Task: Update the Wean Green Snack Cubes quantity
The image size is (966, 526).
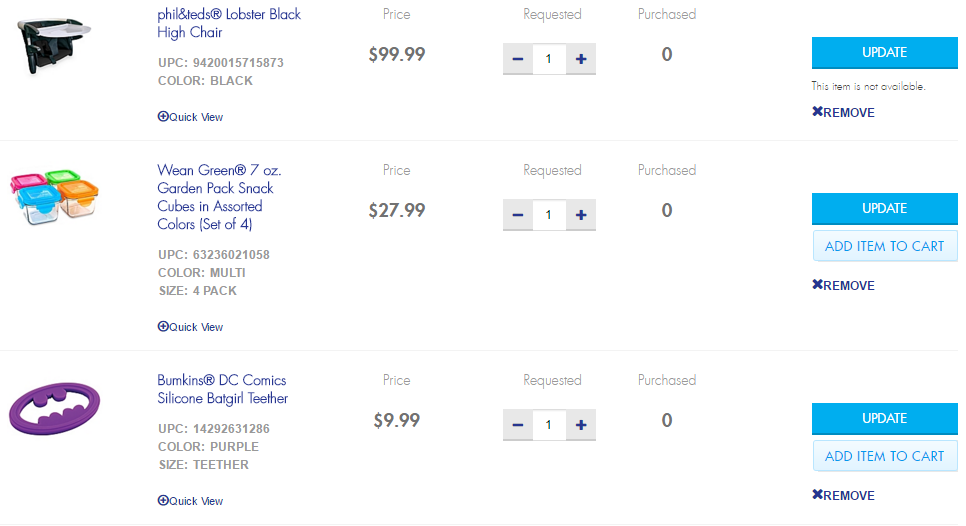Action: pyautogui.click(x=885, y=209)
